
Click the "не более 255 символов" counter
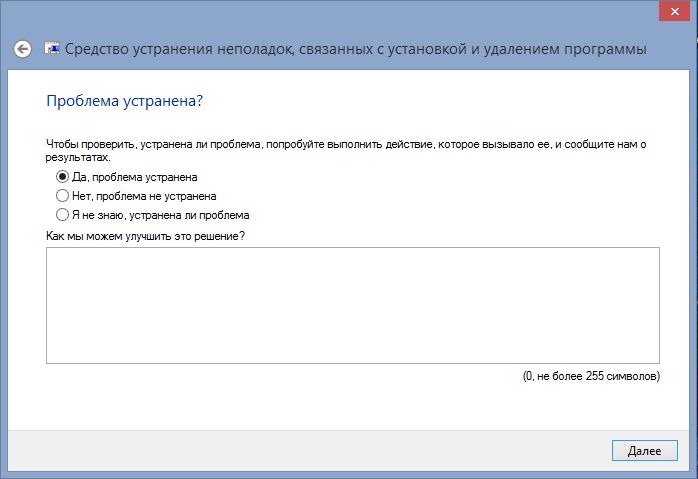click(591, 377)
